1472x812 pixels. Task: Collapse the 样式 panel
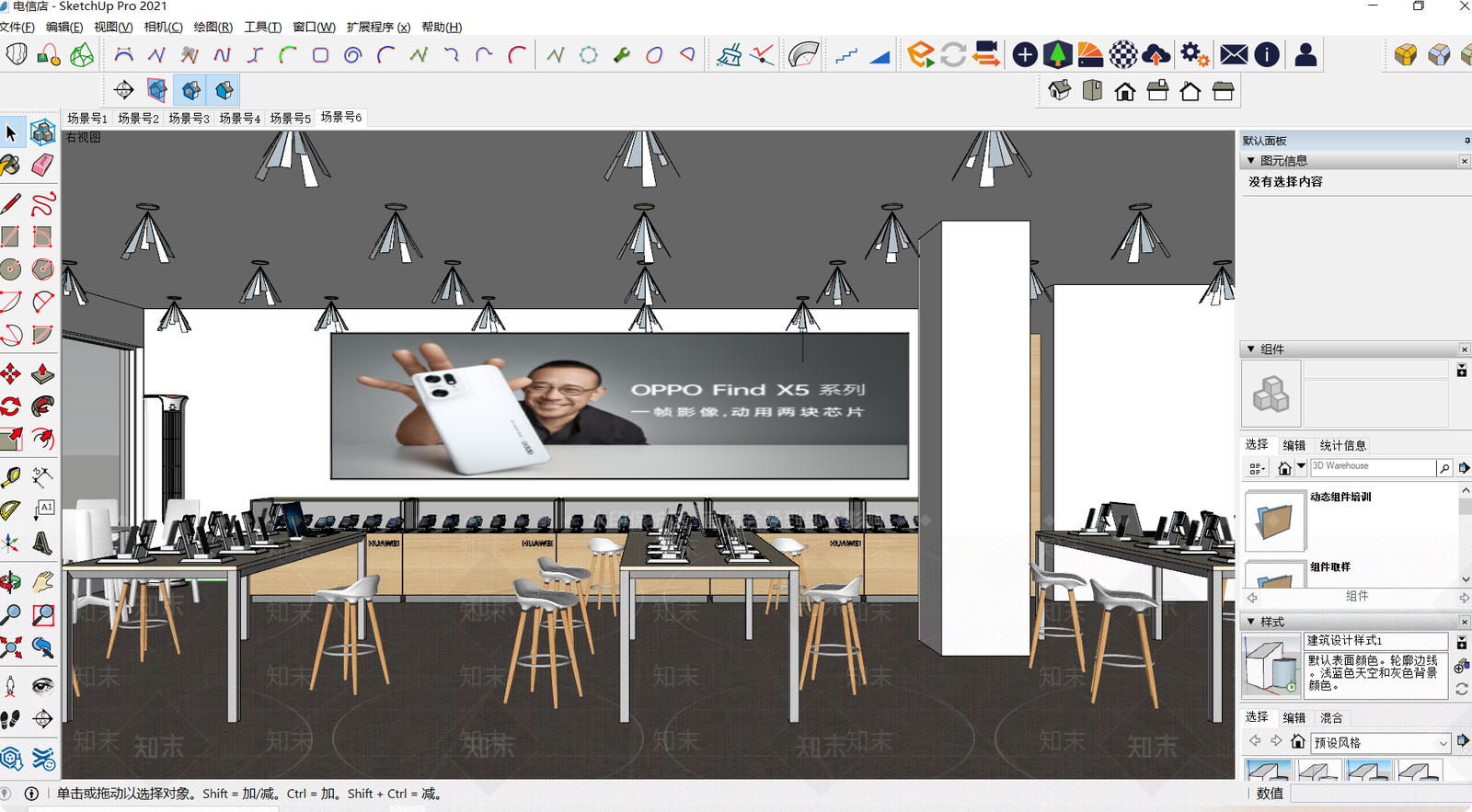(x=1251, y=622)
